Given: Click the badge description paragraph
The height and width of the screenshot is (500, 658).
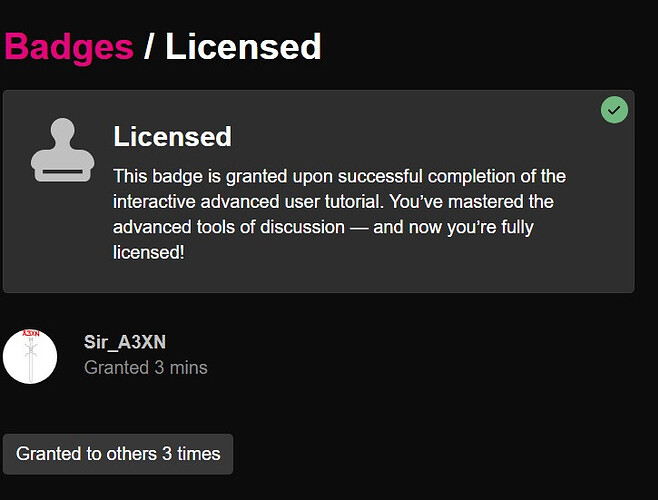Looking at the screenshot, I should point(340,214).
